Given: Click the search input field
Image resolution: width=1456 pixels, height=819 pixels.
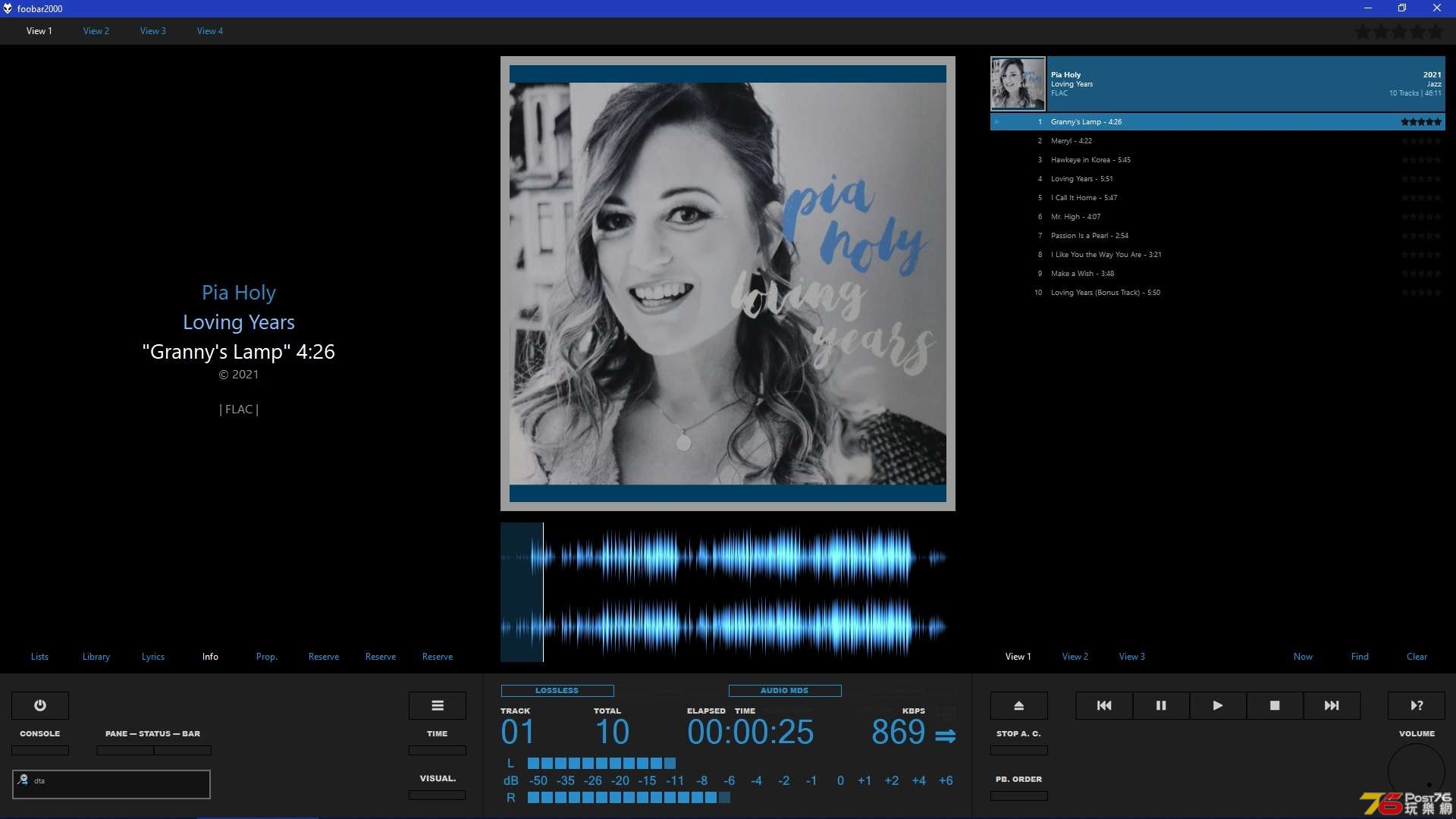Looking at the screenshot, I should coord(111,784).
